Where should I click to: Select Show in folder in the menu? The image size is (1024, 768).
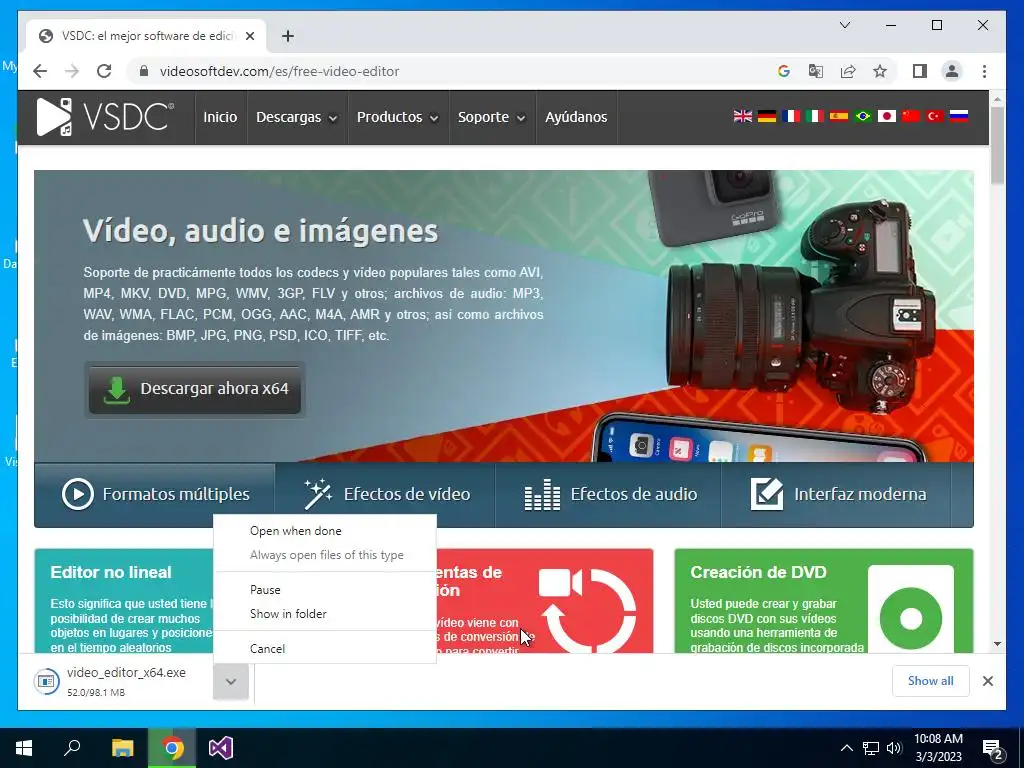pos(325,614)
